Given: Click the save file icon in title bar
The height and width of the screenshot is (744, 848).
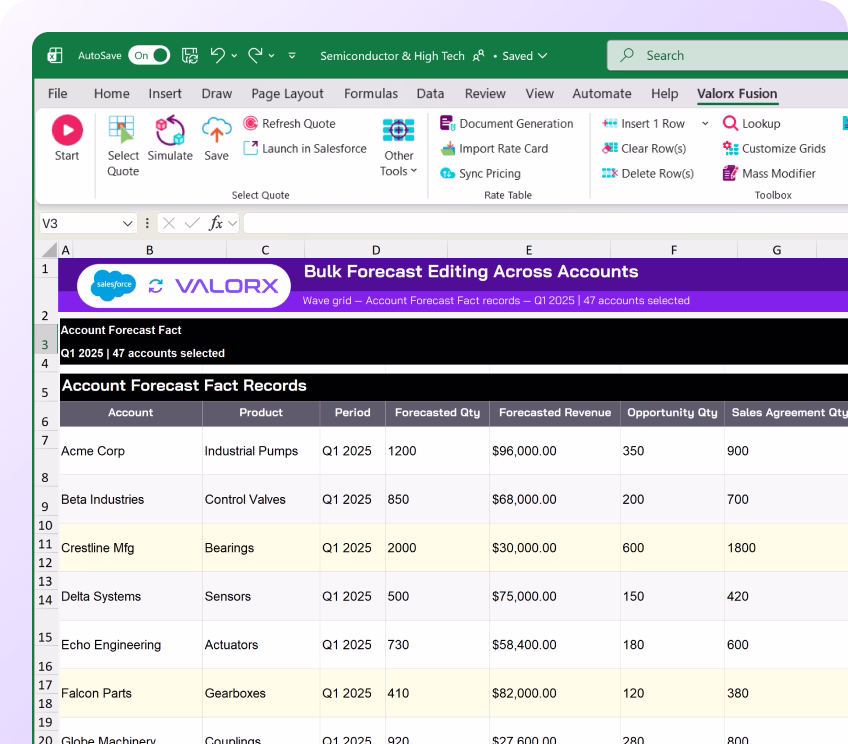Looking at the screenshot, I should tap(190, 56).
